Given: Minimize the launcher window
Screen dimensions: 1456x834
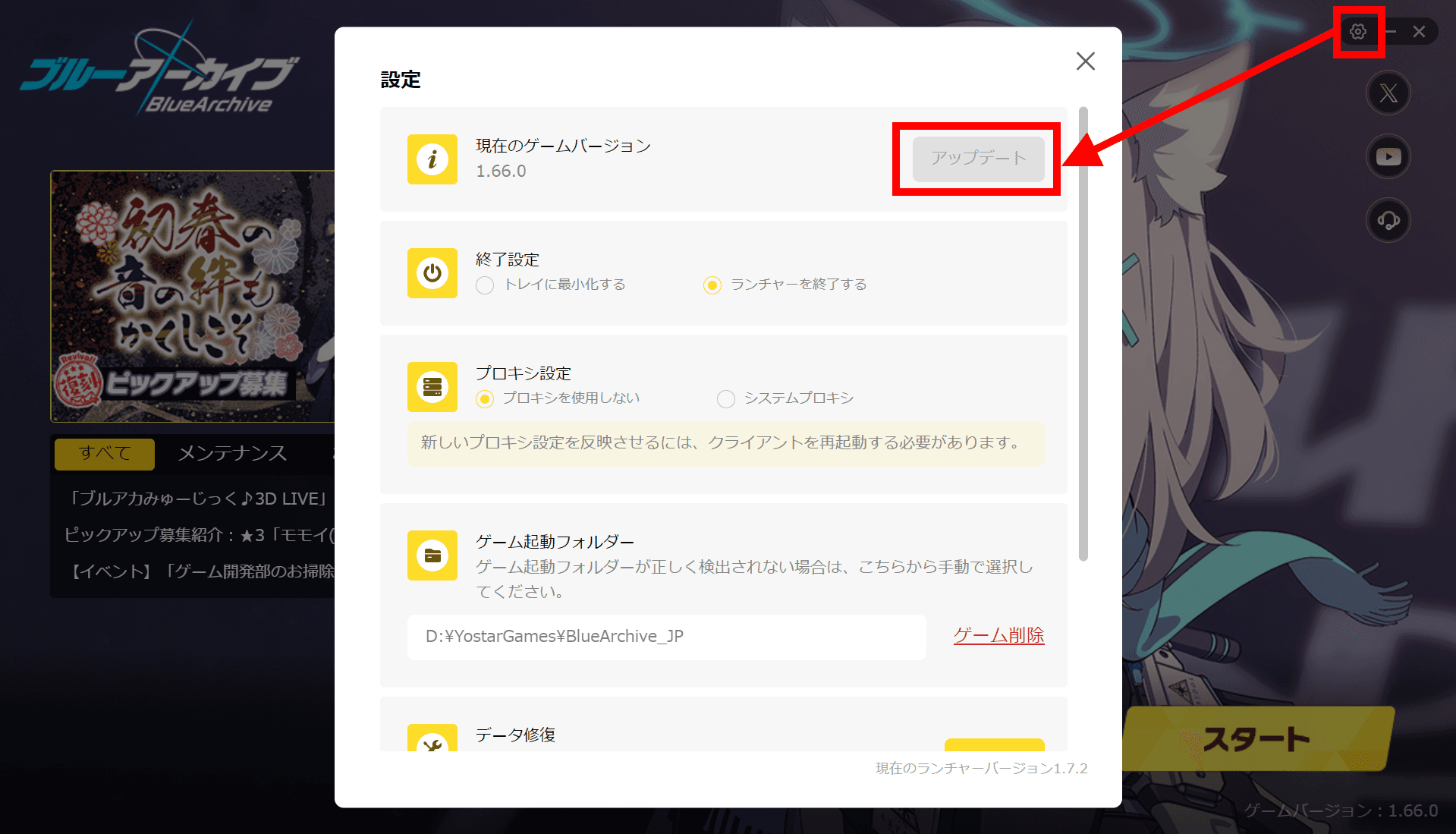Looking at the screenshot, I should pyautogui.click(x=1390, y=32).
